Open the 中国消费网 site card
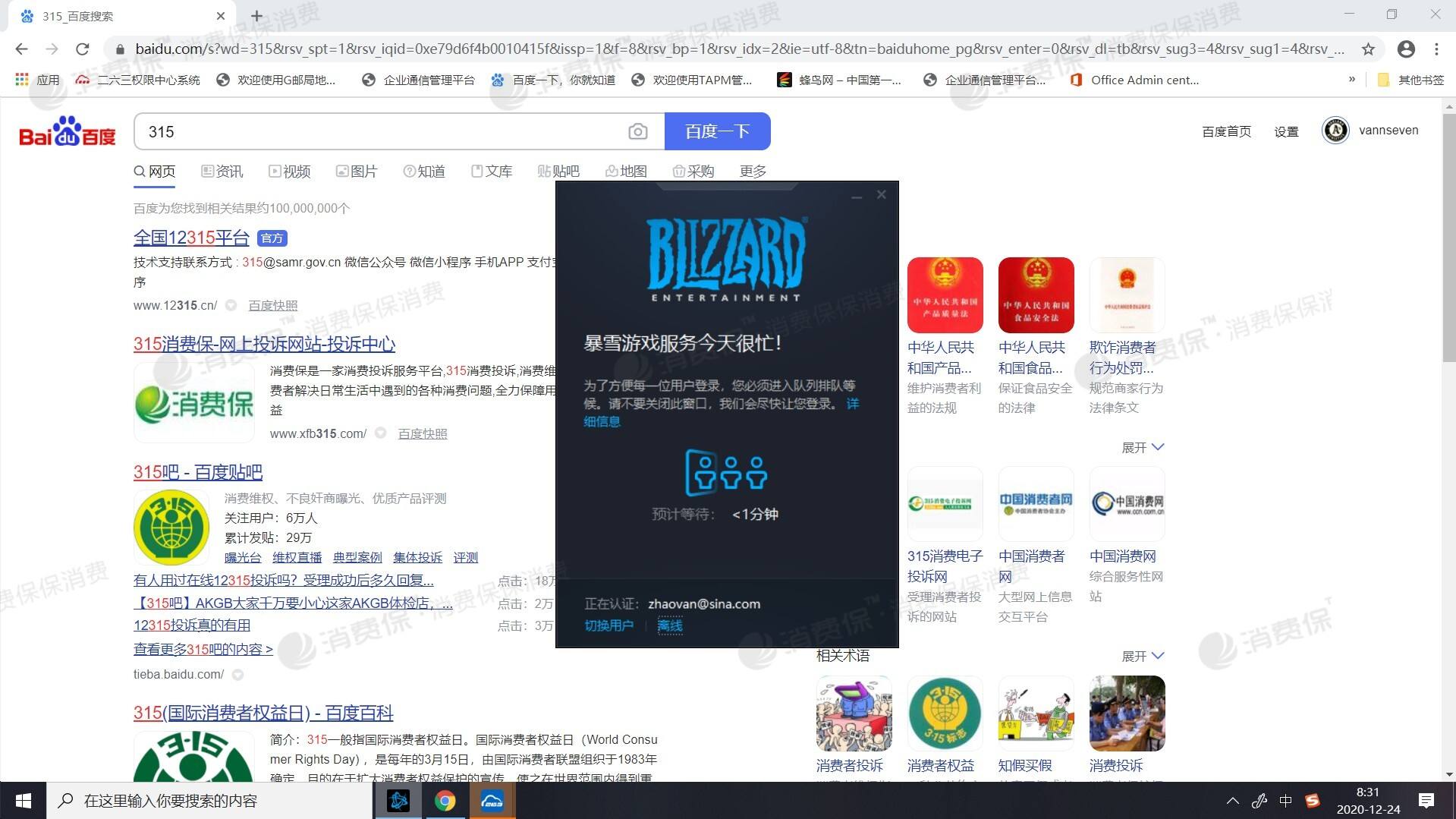 pos(1127,535)
